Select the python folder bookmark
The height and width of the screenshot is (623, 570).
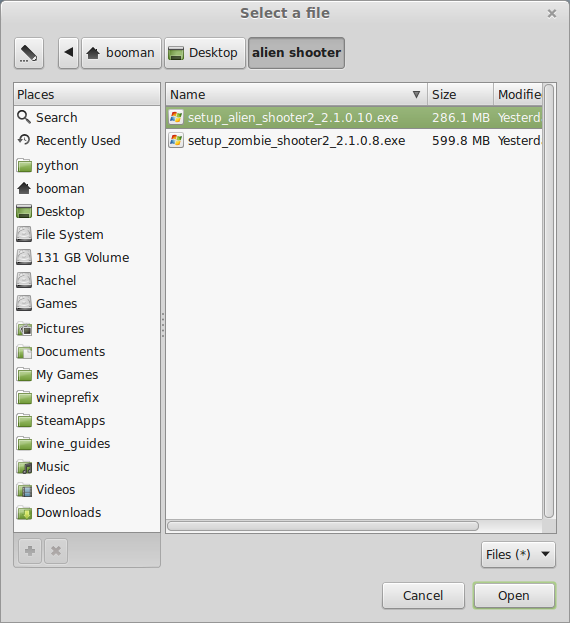coord(87,166)
